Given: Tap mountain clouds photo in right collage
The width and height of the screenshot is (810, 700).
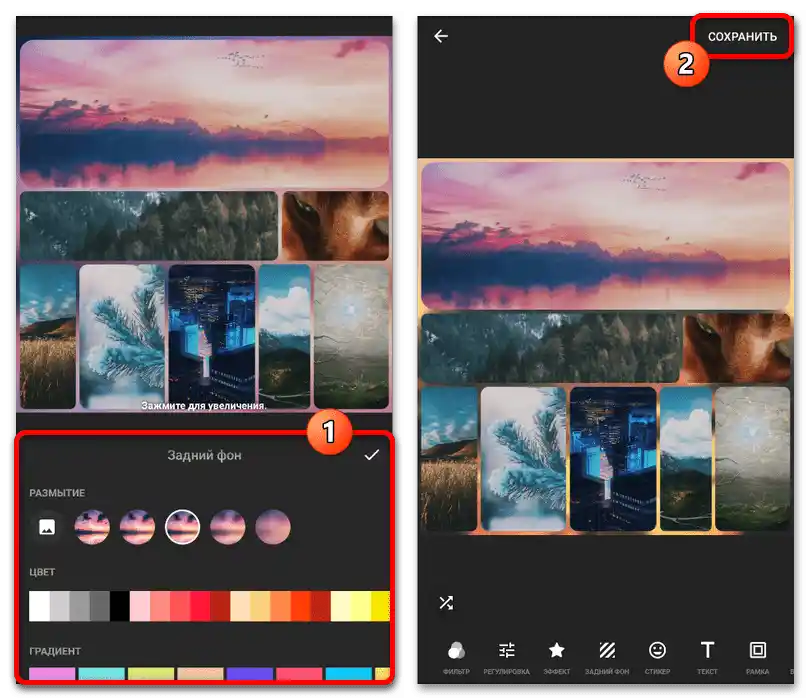Looking at the screenshot, I should 686,459.
